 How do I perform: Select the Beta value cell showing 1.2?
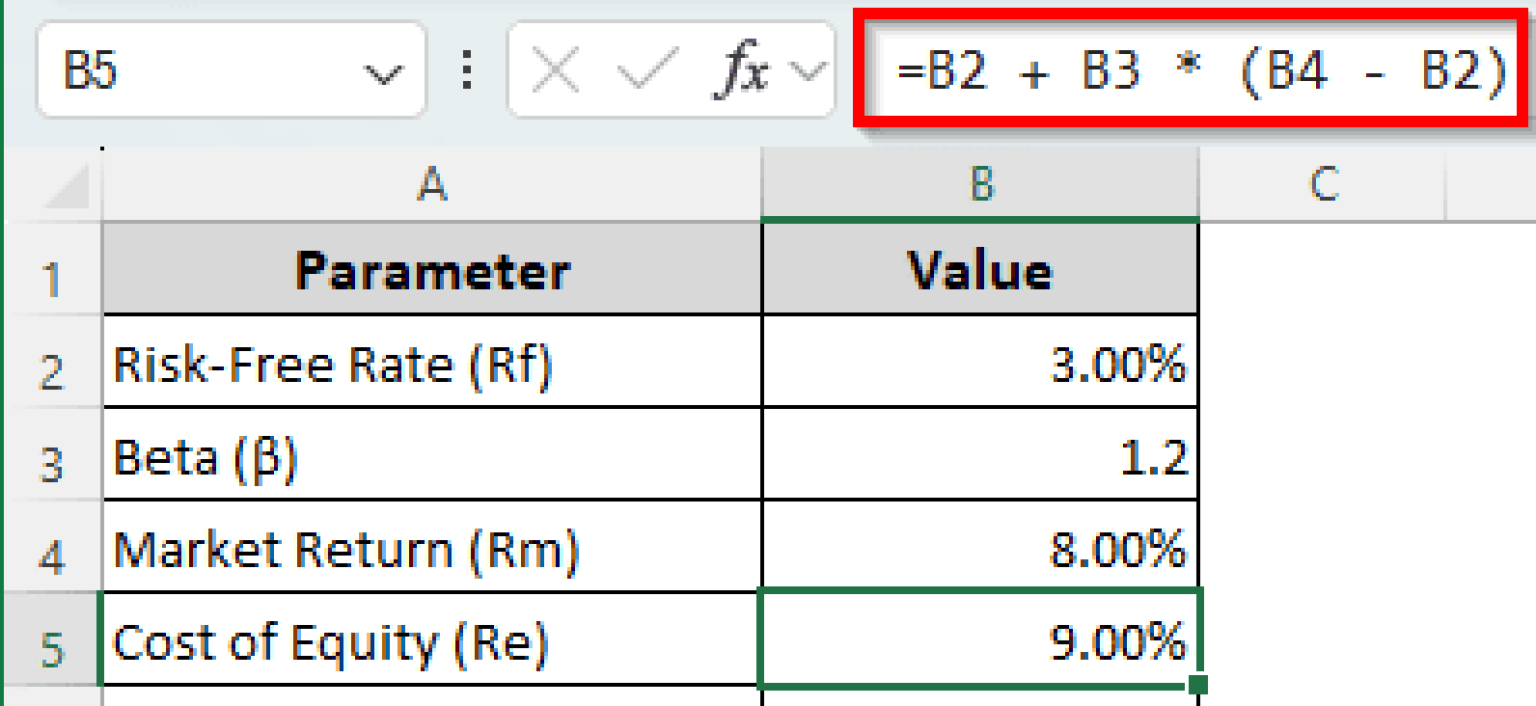(980, 456)
